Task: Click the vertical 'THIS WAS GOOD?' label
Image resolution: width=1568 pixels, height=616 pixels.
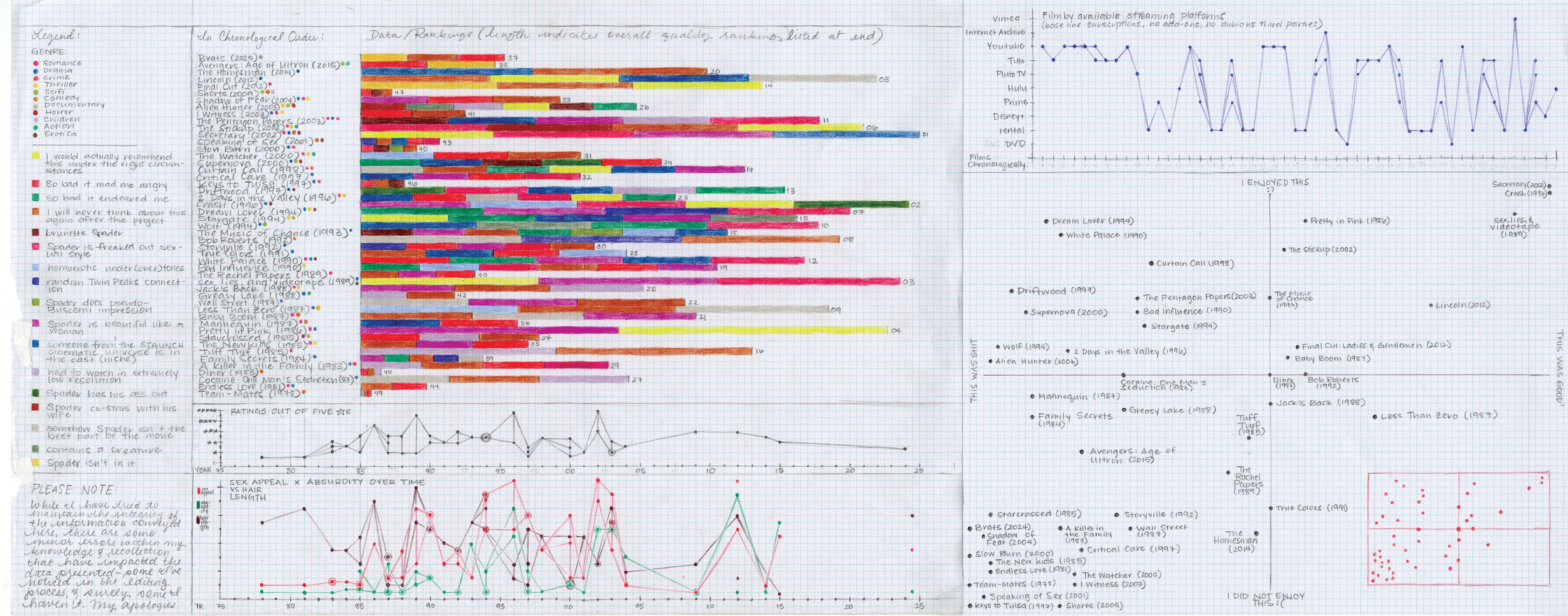Action: pos(1559,367)
